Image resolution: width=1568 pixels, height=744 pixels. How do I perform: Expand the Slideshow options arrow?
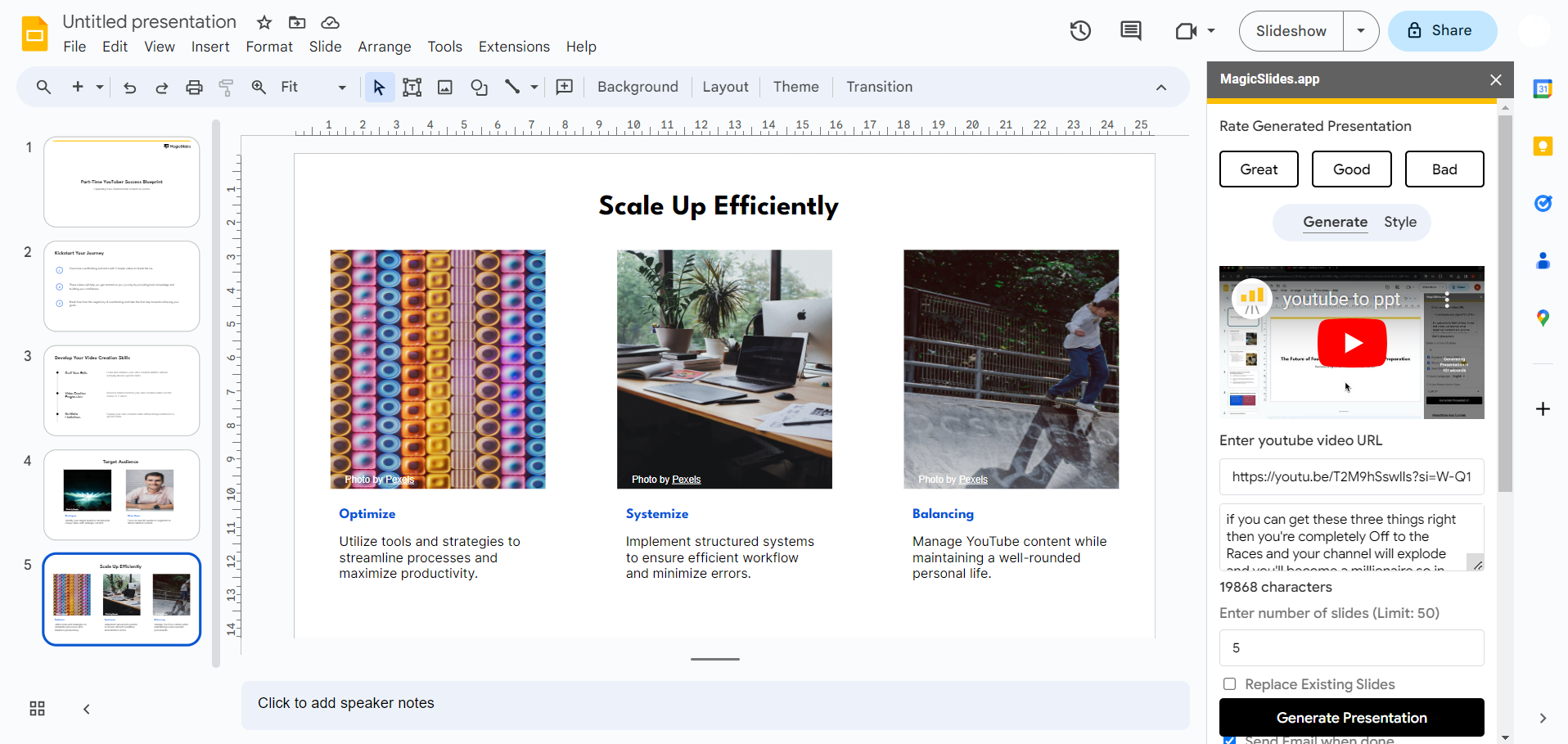pyautogui.click(x=1361, y=31)
